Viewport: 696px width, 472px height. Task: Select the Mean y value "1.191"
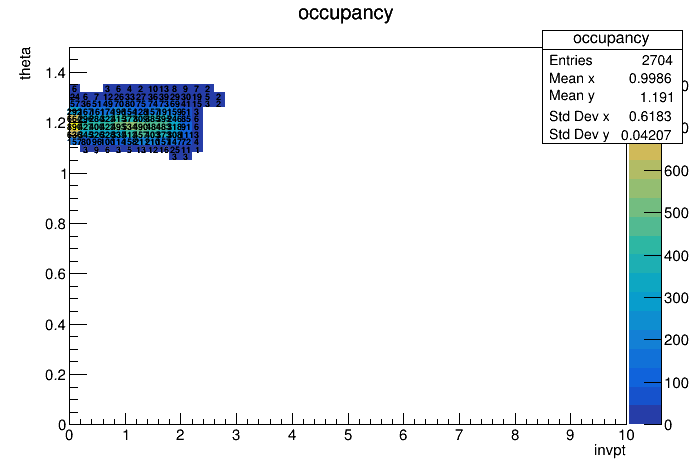(656, 97)
